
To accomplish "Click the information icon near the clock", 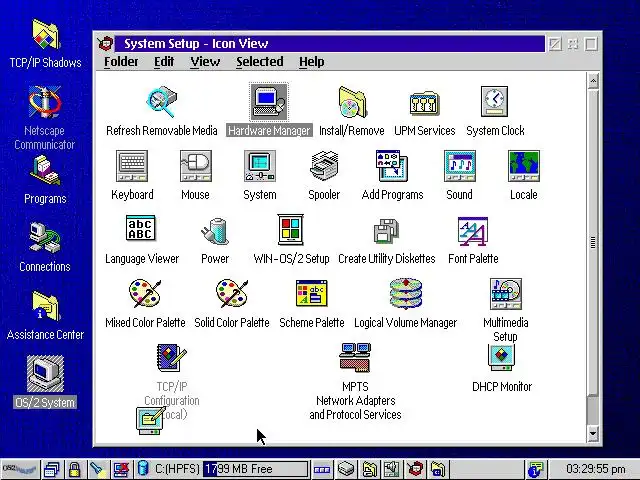I will pos(535,469).
